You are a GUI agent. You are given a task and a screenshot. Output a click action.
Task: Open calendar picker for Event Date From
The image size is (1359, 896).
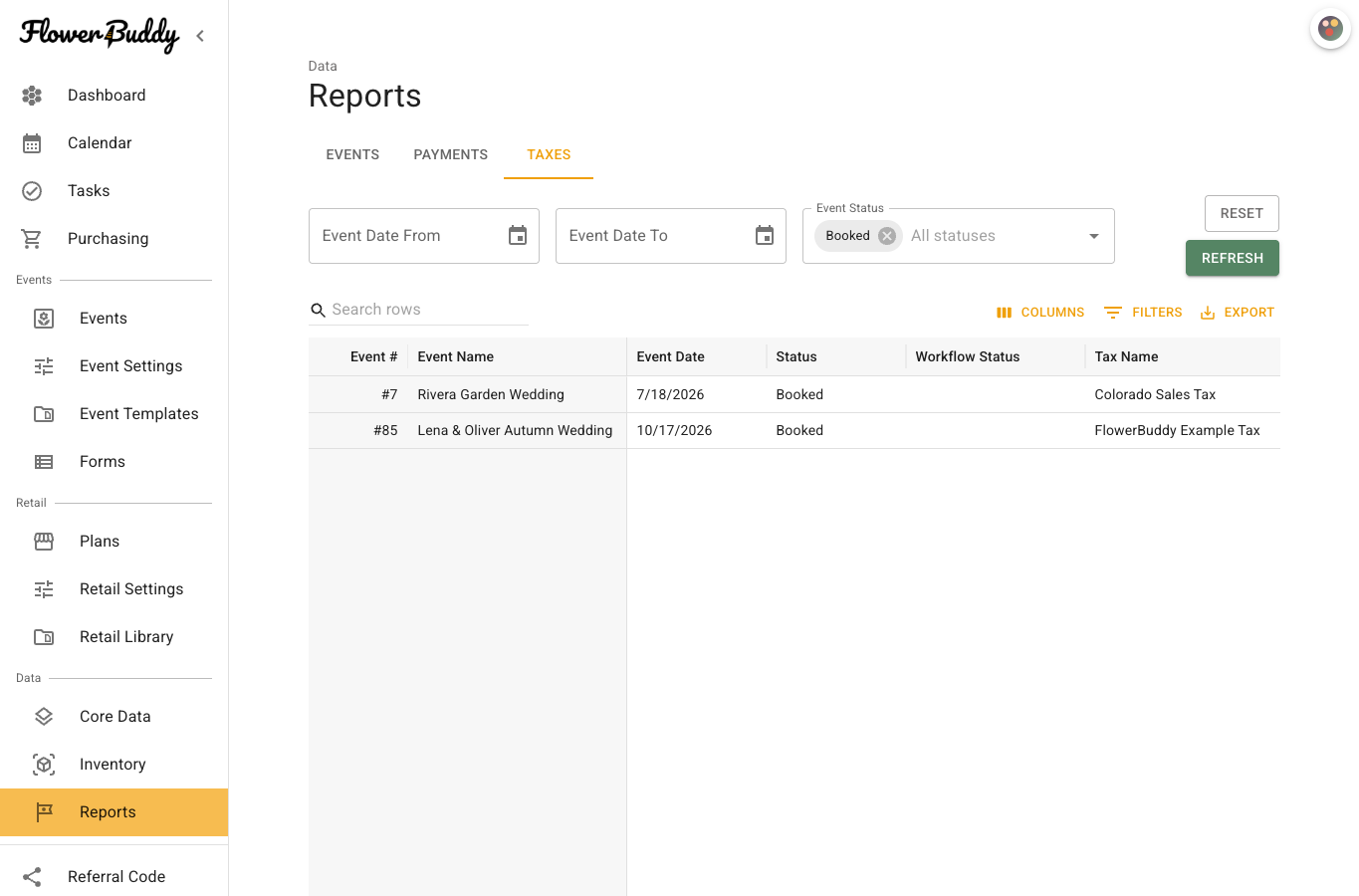518,236
